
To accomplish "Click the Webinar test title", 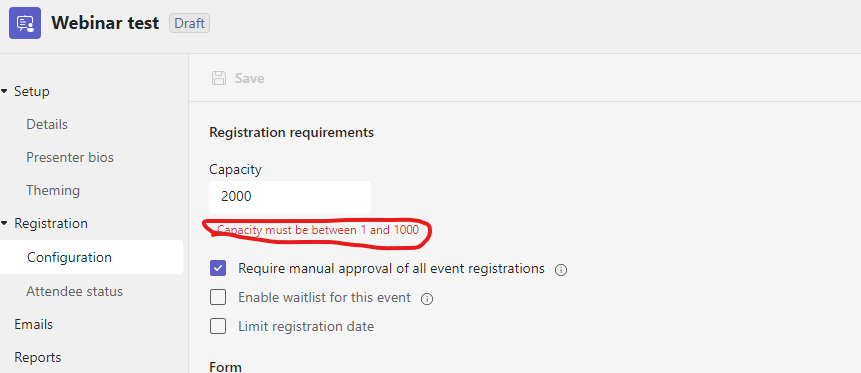I will tap(105, 23).
